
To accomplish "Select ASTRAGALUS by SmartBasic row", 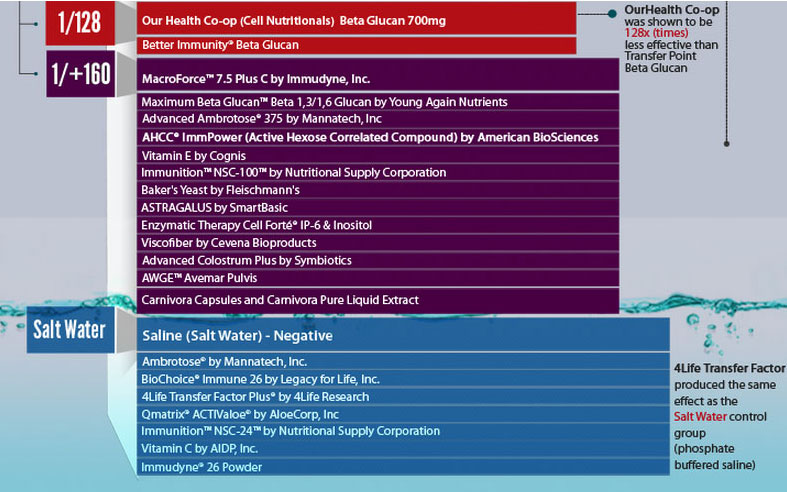I will [377, 208].
